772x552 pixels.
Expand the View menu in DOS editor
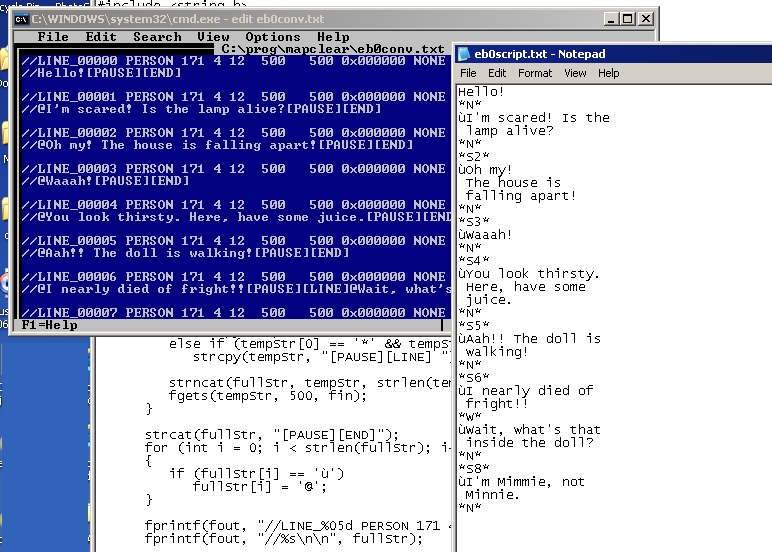[x=213, y=37]
